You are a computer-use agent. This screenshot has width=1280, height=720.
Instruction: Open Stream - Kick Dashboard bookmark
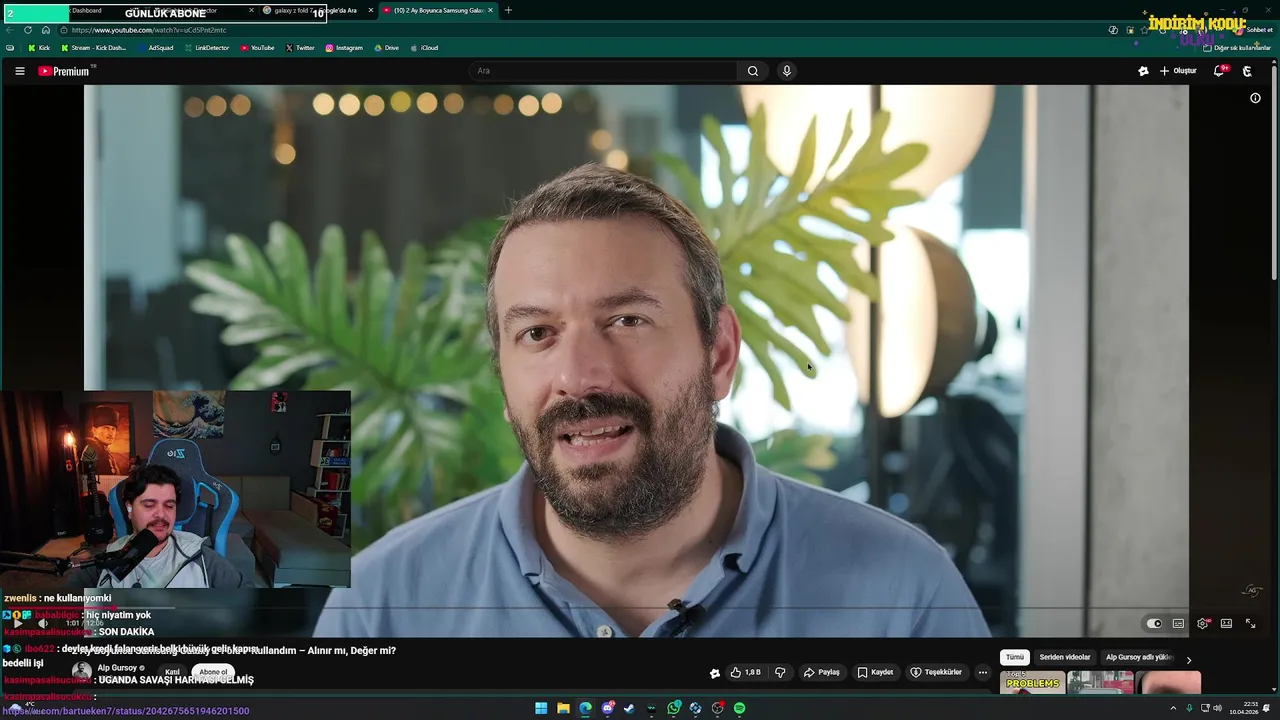(94, 48)
